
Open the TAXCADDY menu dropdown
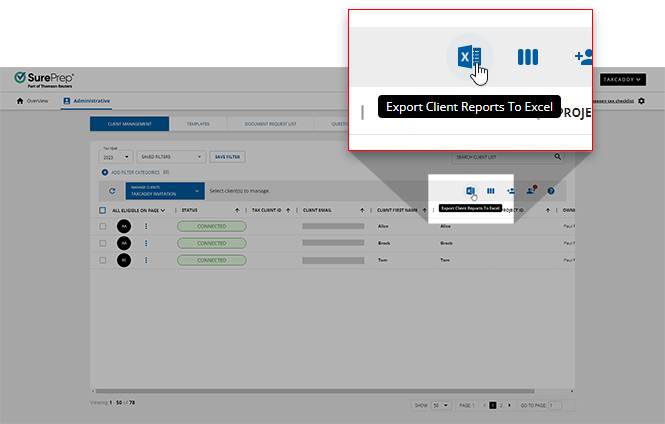tap(623, 79)
